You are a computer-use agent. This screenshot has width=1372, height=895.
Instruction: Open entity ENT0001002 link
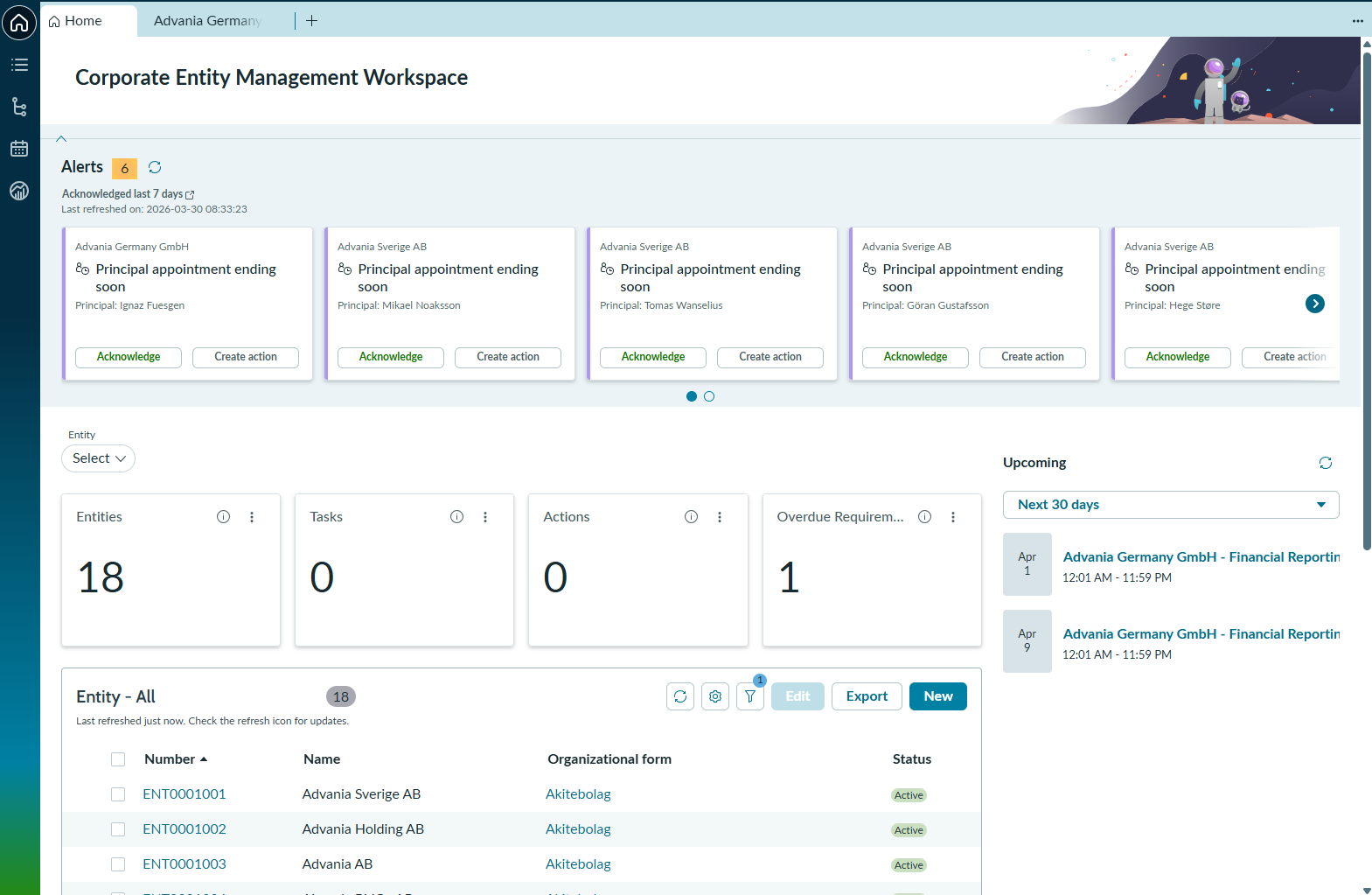point(185,829)
